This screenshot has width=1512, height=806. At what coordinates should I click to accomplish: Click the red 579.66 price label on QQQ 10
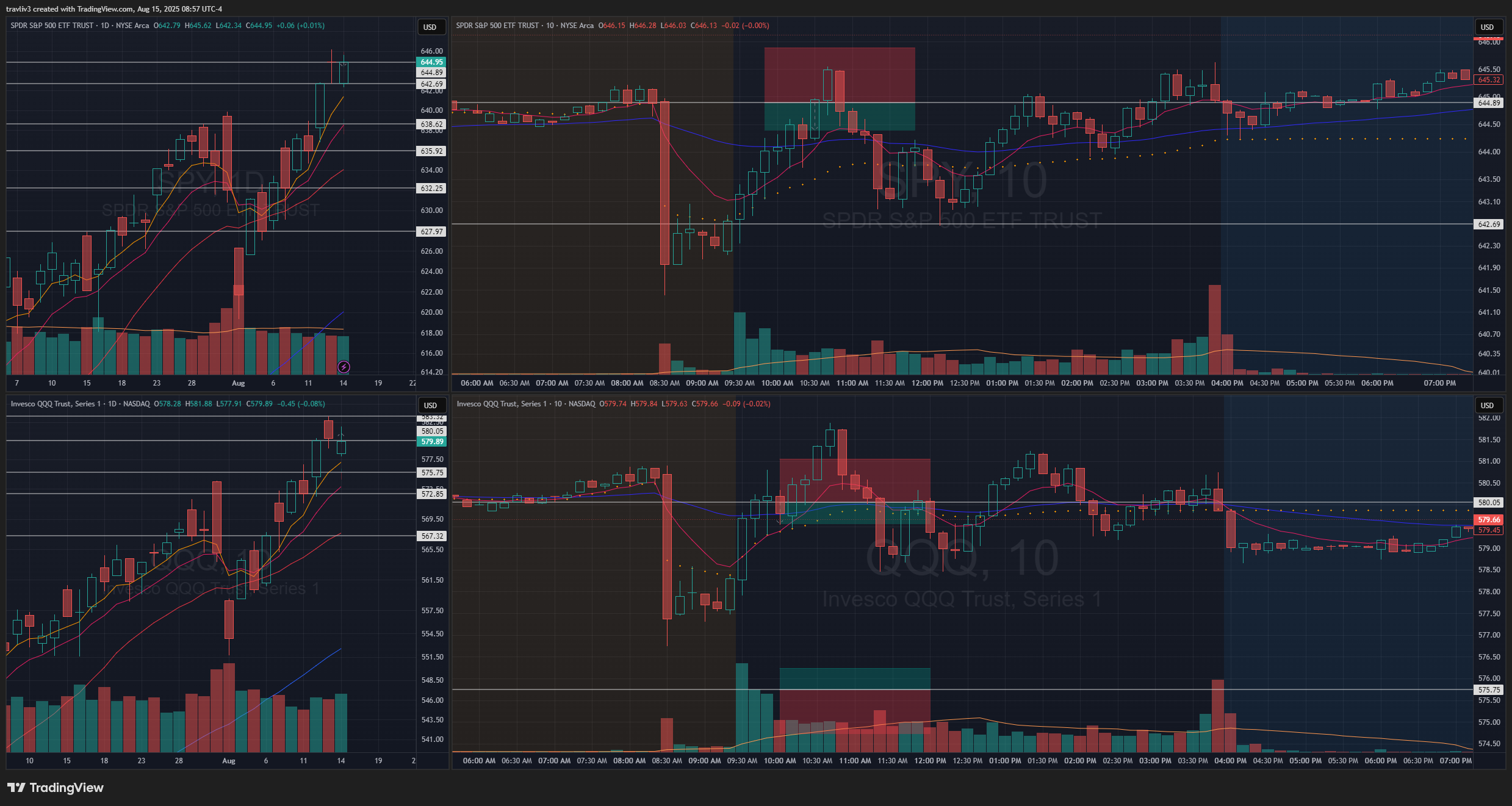click(x=1489, y=520)
